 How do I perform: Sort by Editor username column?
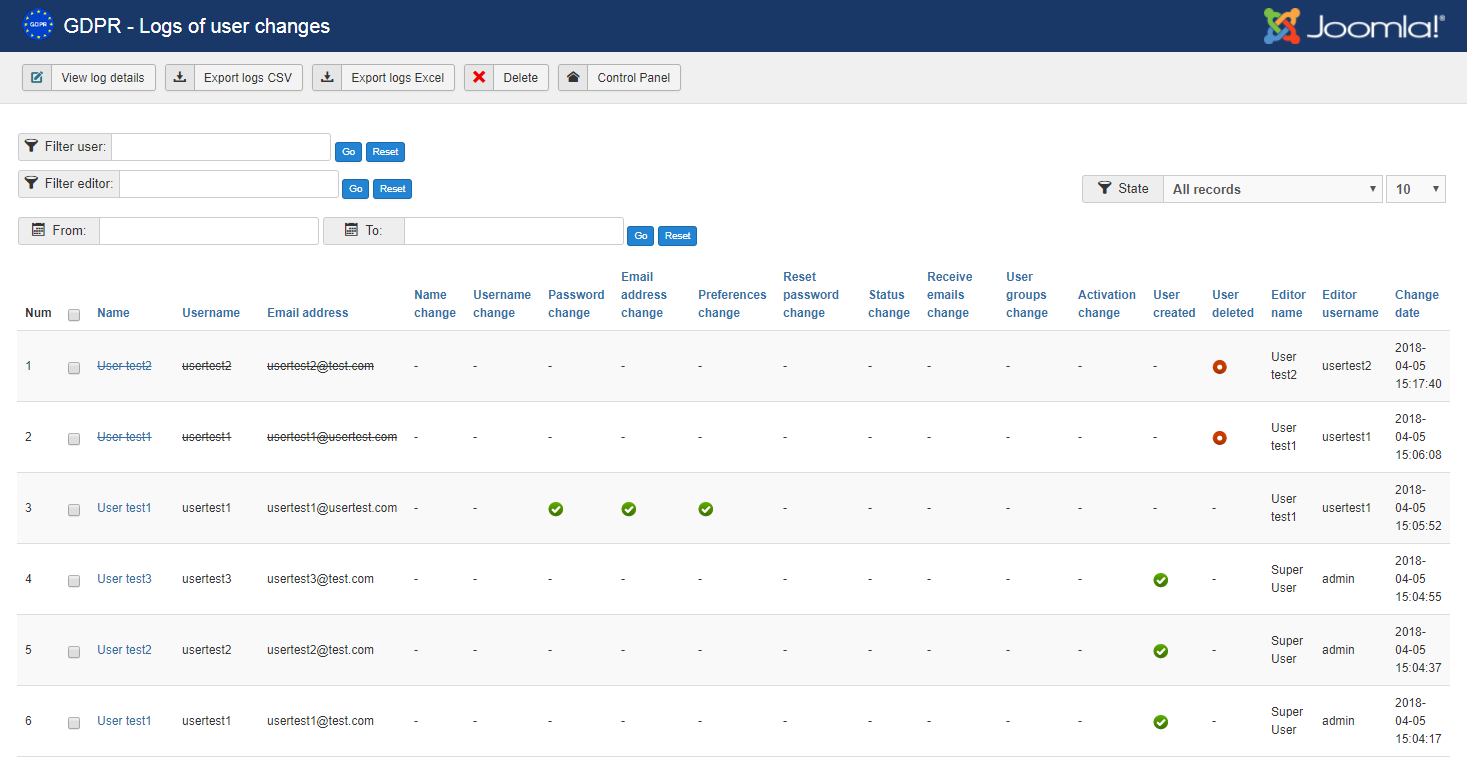[1350, 304]
